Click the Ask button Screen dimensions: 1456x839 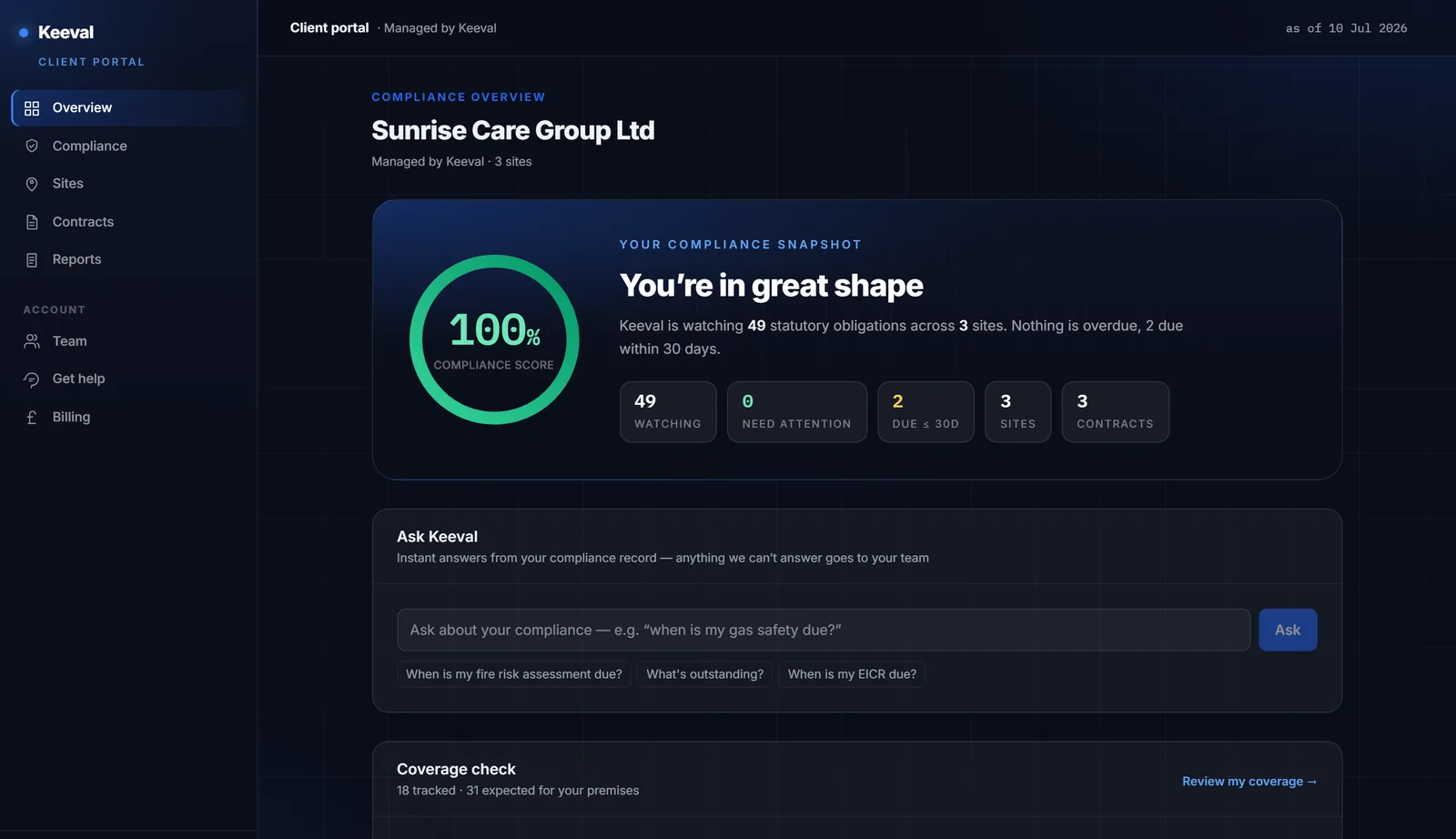[x=1288, y=630]
